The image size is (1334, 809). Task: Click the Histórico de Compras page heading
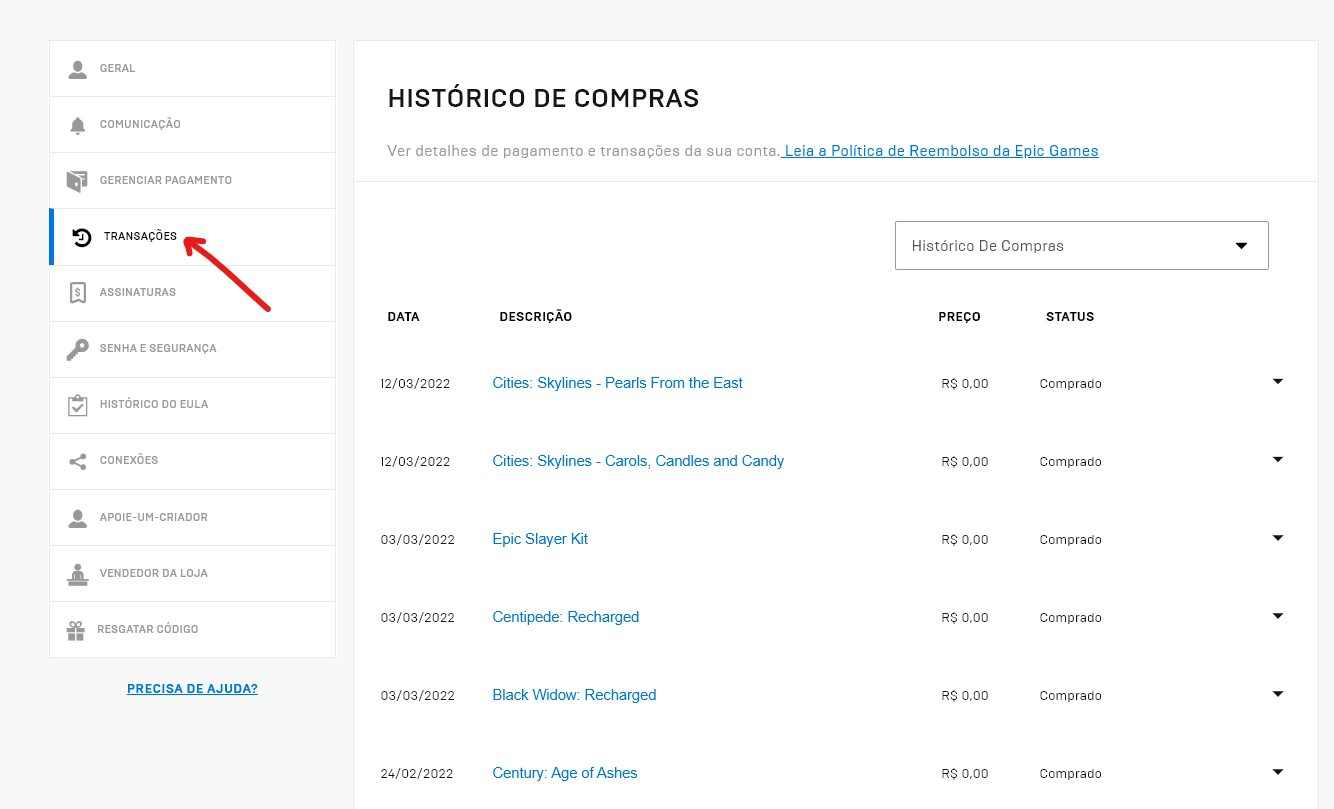click(543, 98)
